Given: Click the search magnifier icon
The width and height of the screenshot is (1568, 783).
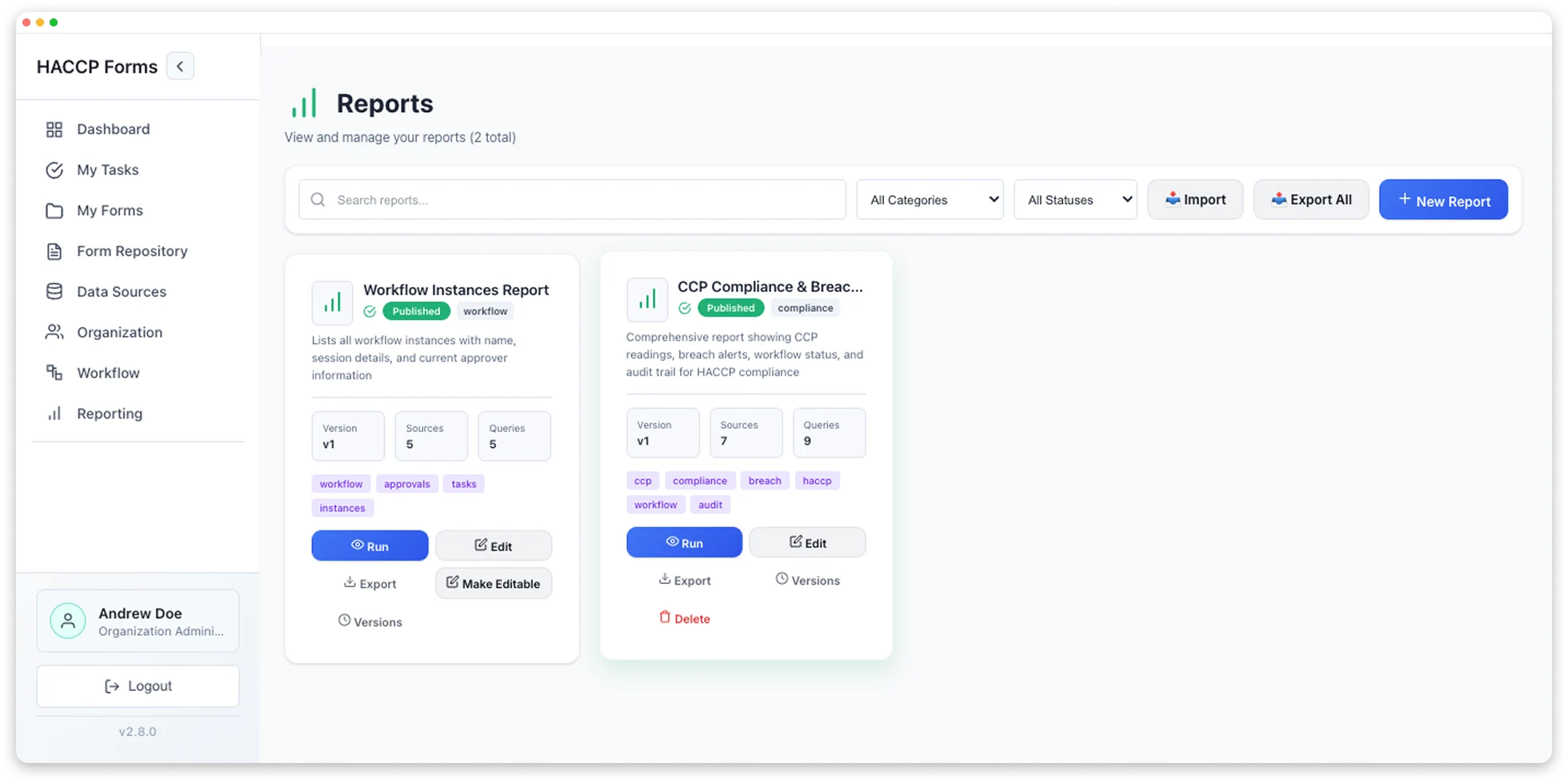Looking at the screenshot, I should 317,199.
